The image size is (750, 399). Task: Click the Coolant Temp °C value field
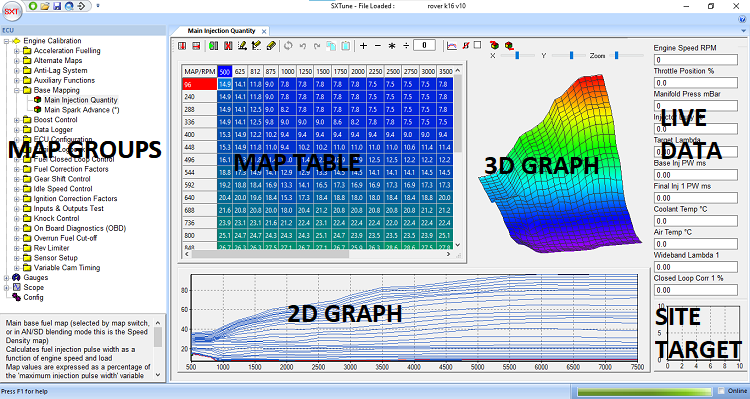695,221
